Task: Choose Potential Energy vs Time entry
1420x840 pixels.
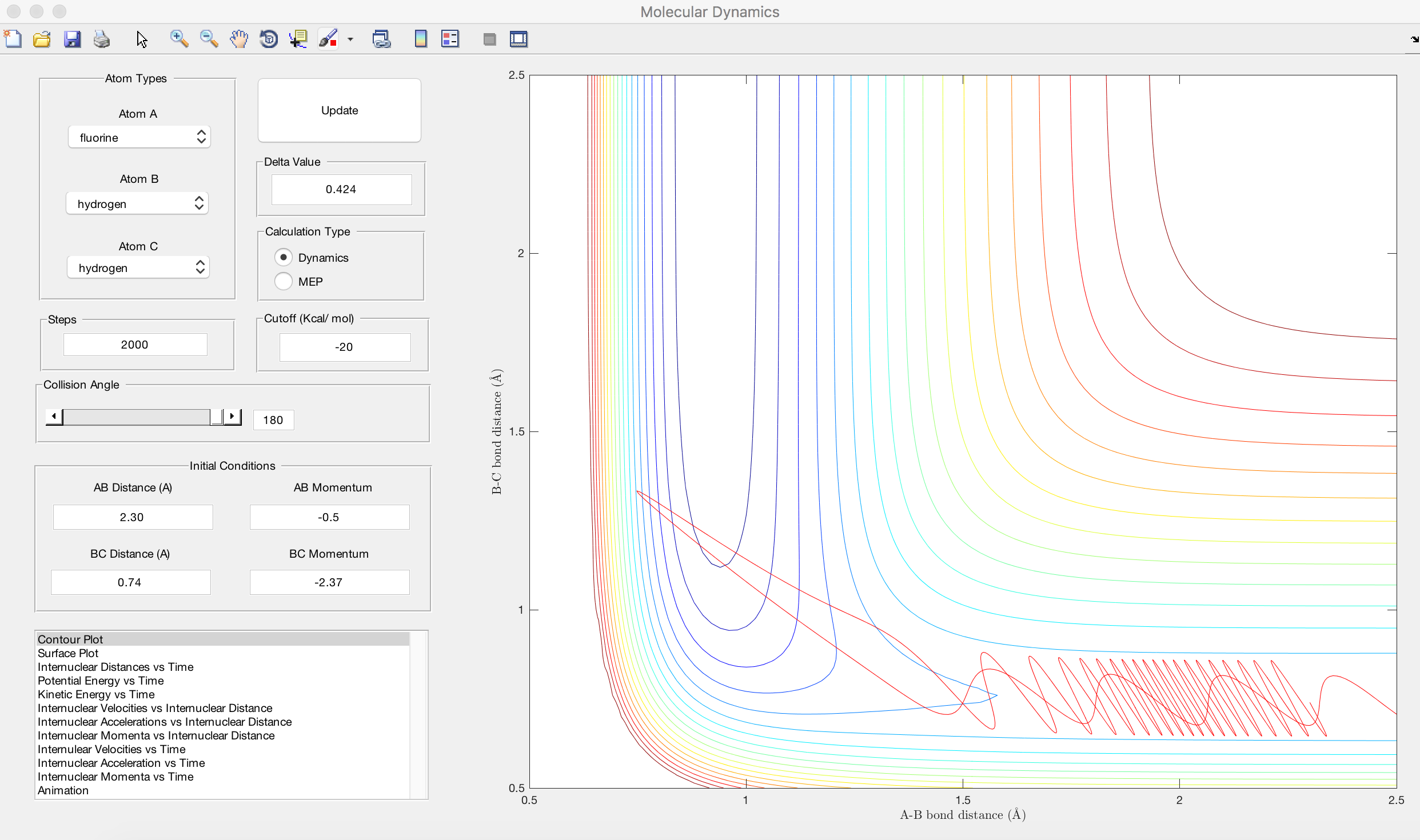Action: (101, 681)
